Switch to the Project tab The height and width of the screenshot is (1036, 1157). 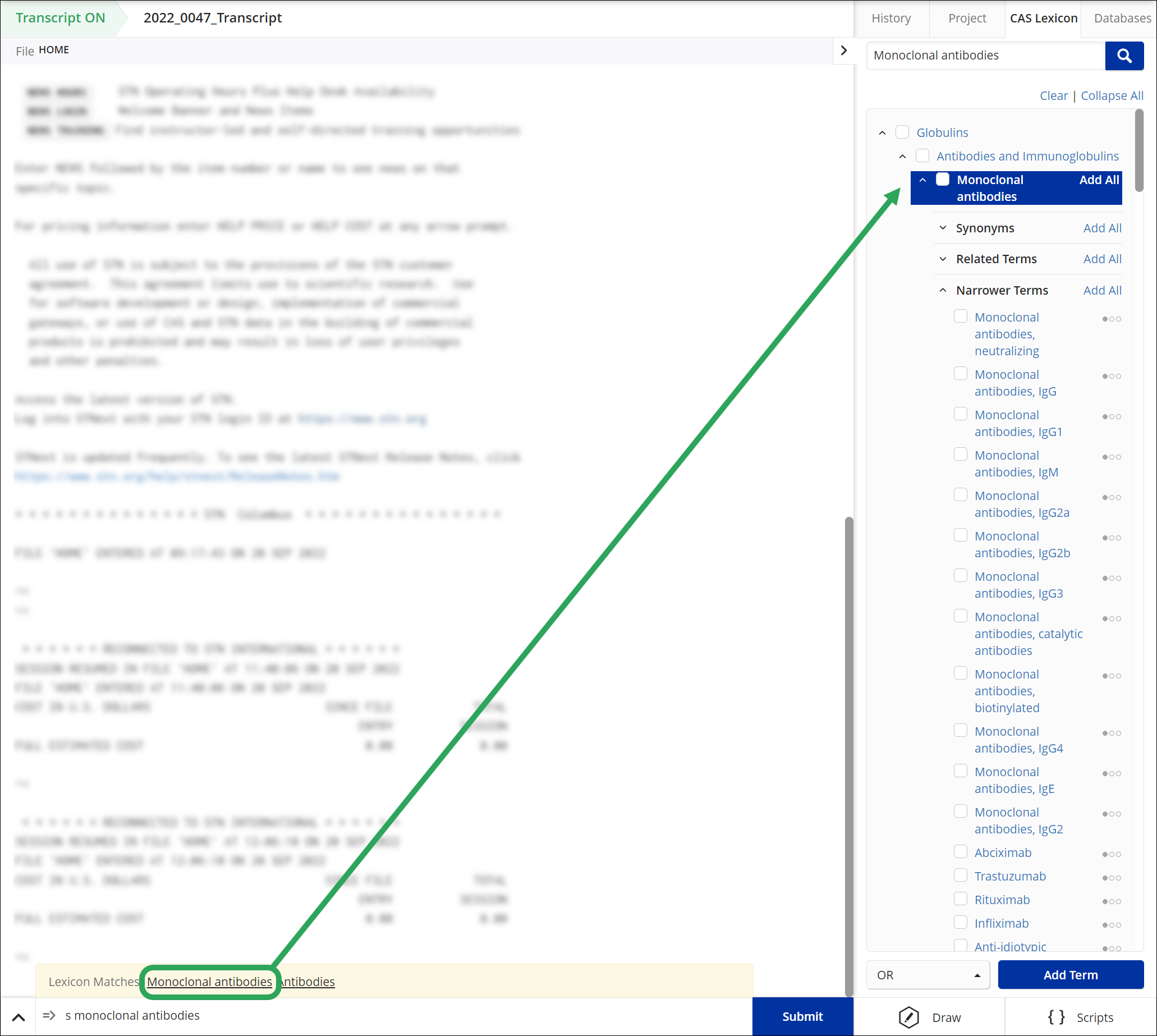[967, 18]
